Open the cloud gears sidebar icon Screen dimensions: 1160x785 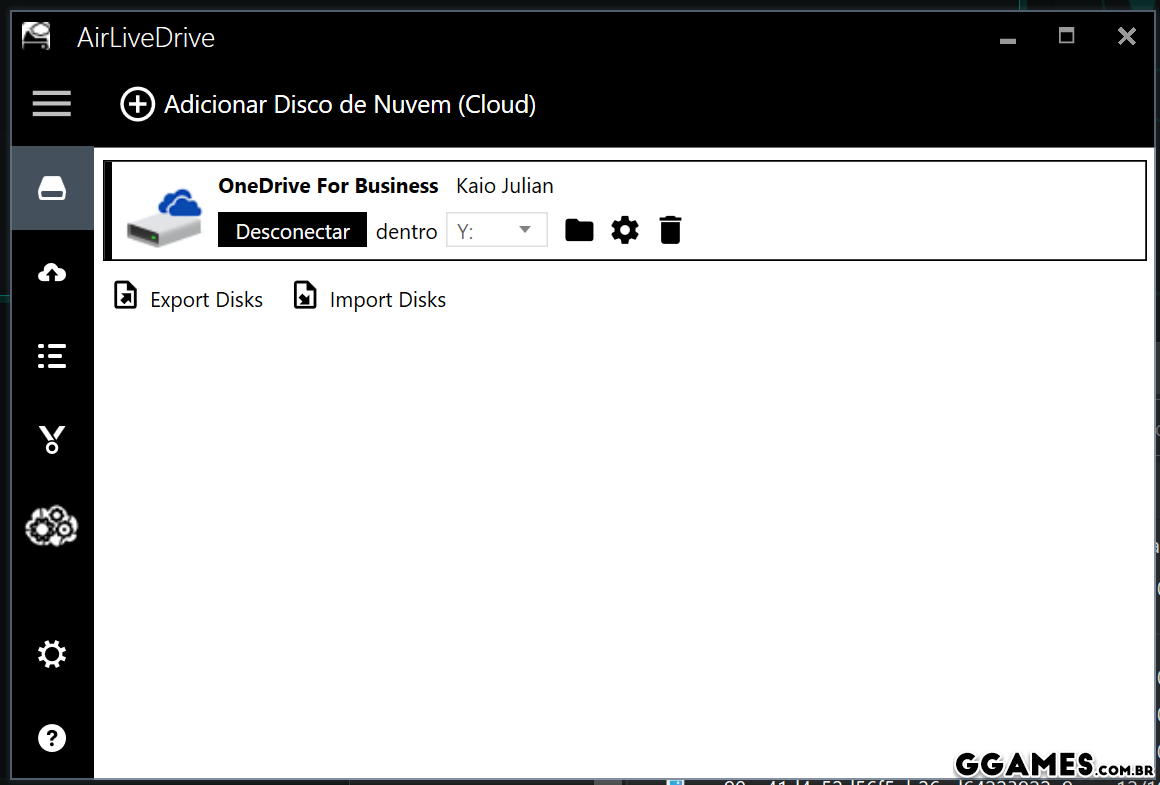tap(52, 525)
